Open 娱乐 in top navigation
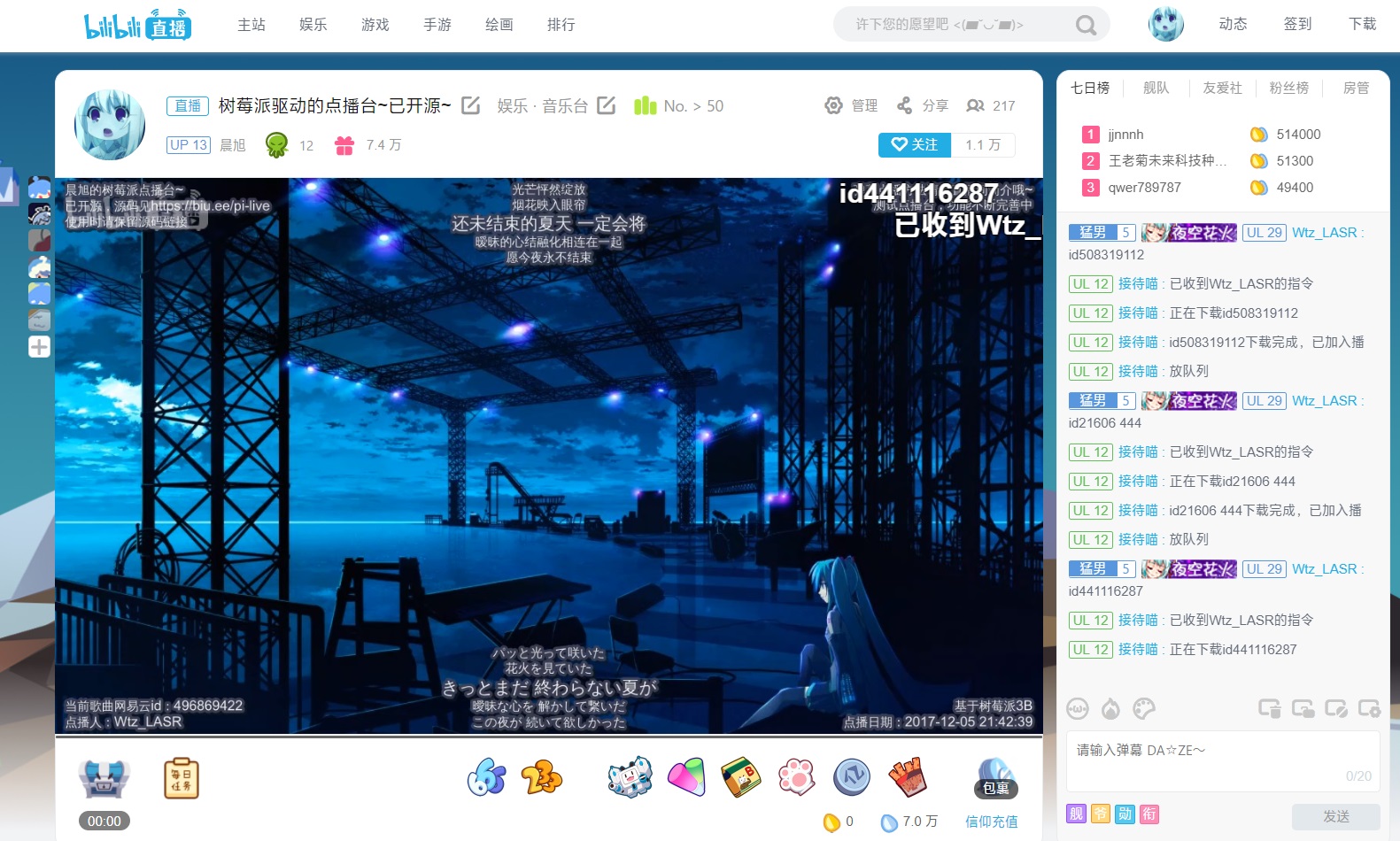The height and width of the screenshot is (841, 1400). (313, 25)
